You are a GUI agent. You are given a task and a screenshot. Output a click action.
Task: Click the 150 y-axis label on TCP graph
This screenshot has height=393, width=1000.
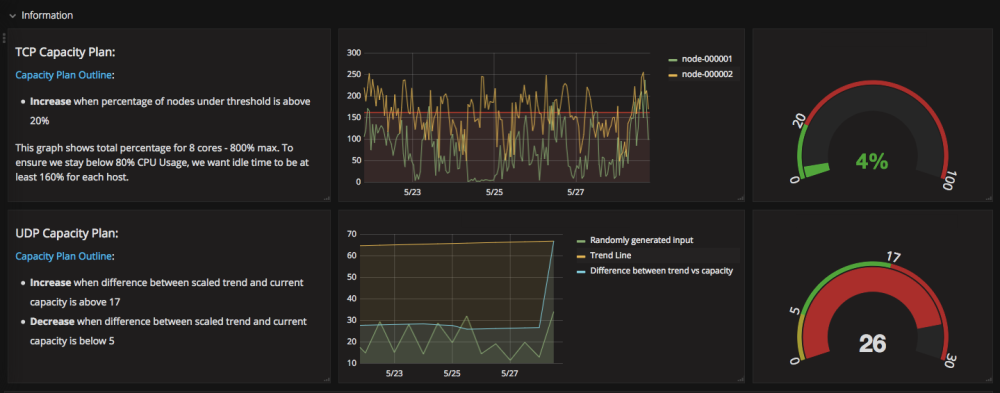pos(353,117)
